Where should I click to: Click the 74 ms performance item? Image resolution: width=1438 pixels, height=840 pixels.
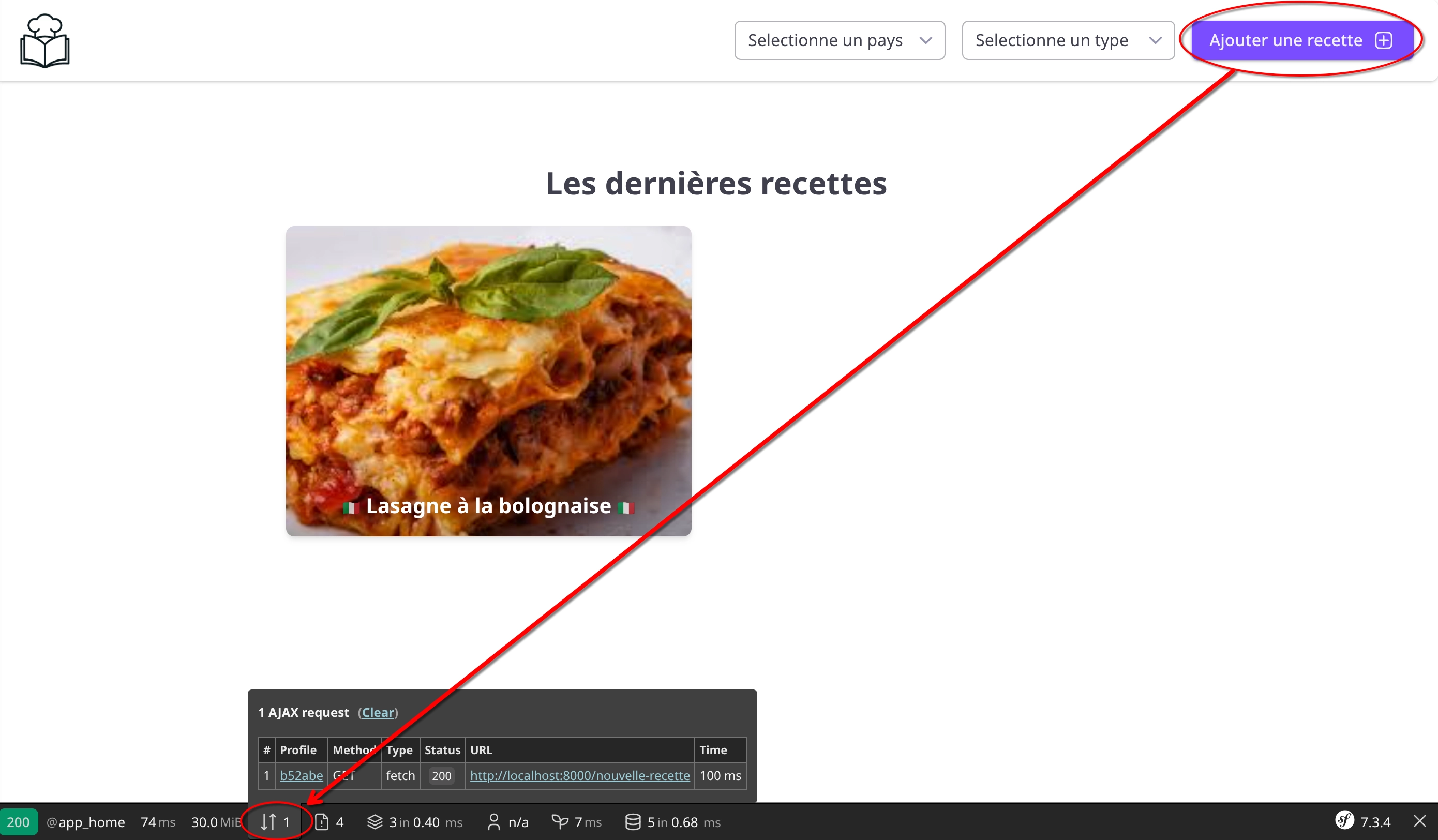point(157,822)
